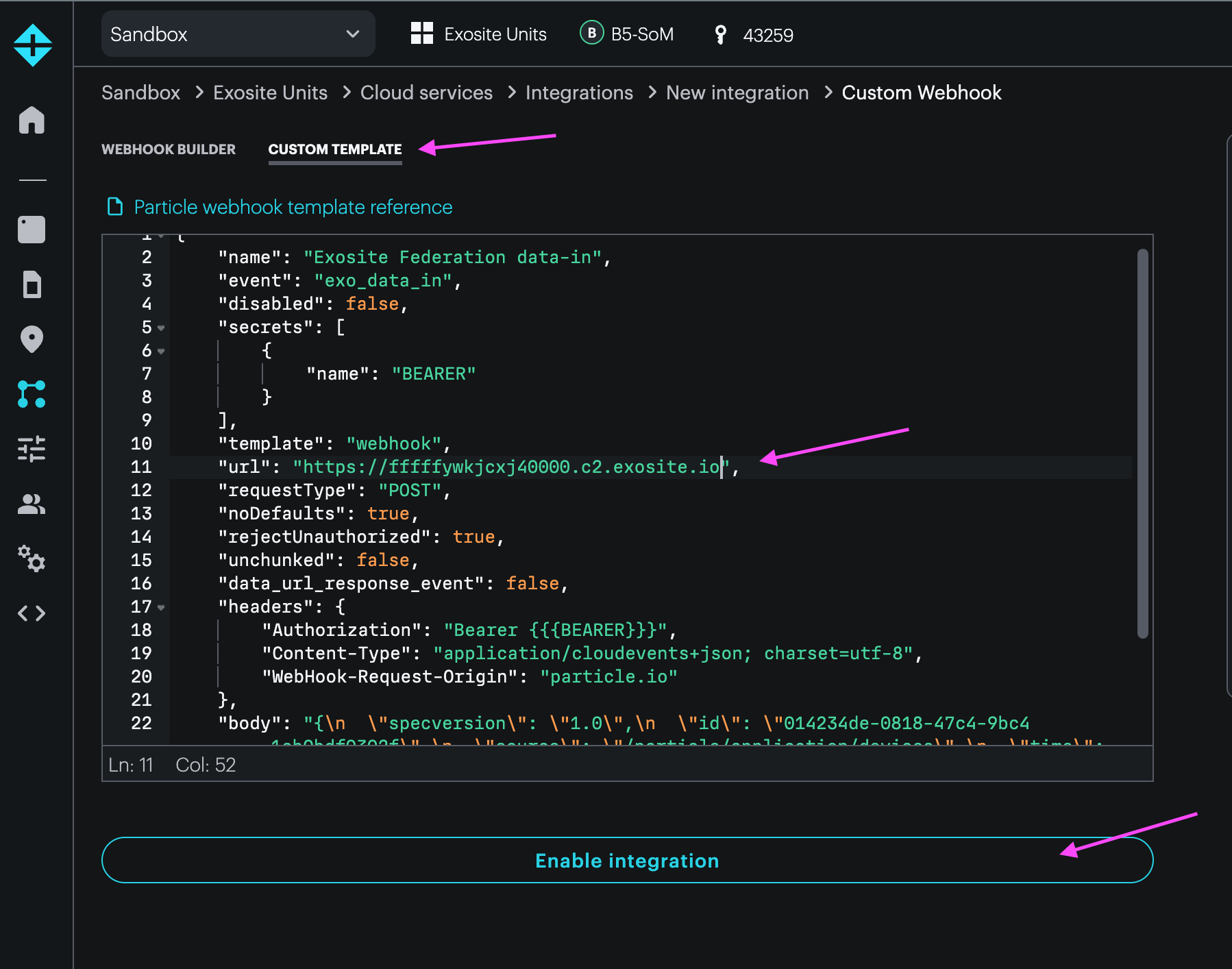The height and width of the screenshot is (969, 1232).
Task: Collapse the secrets array fold on line 5
Action: [x=161, y=328]
